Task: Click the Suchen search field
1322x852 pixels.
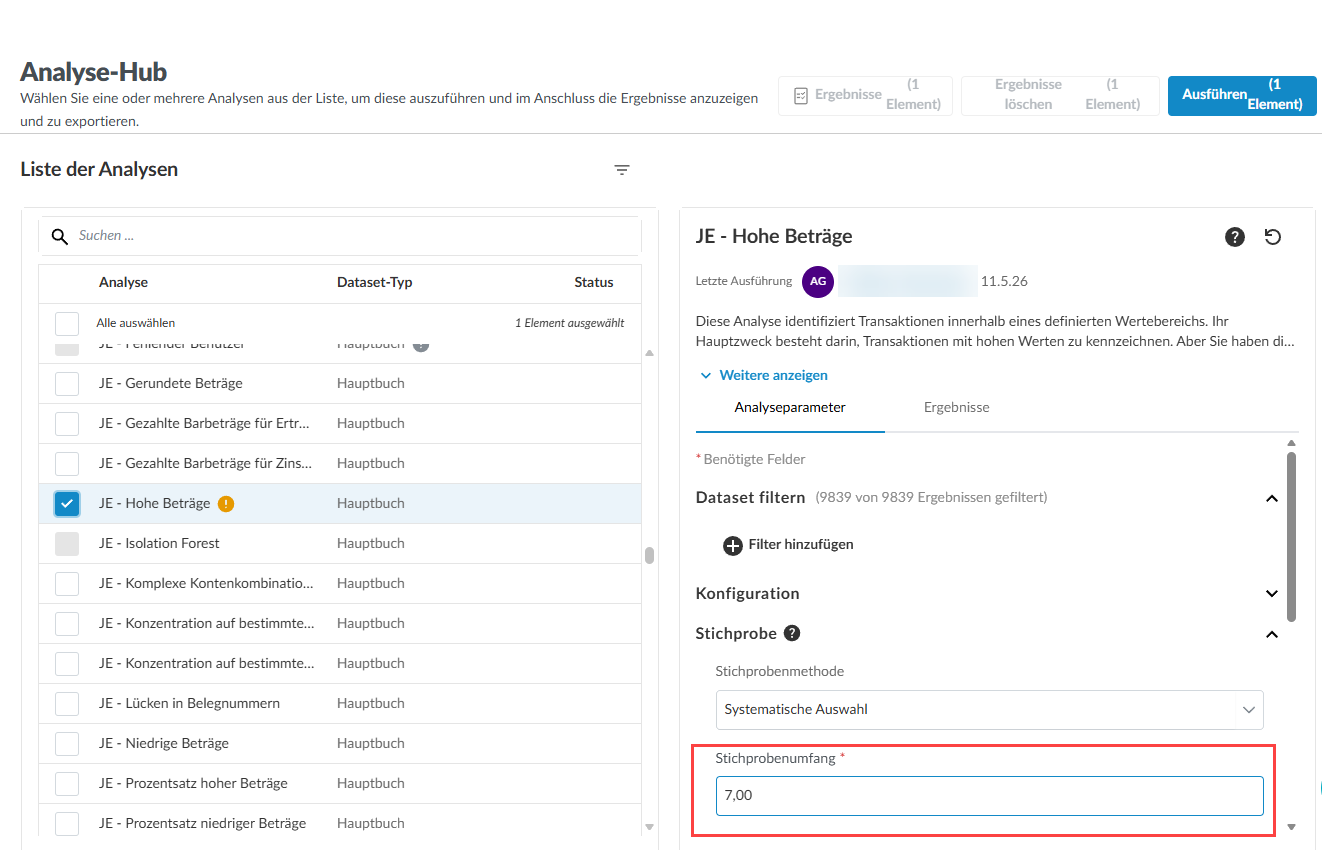Action: (x=340, y=236)
